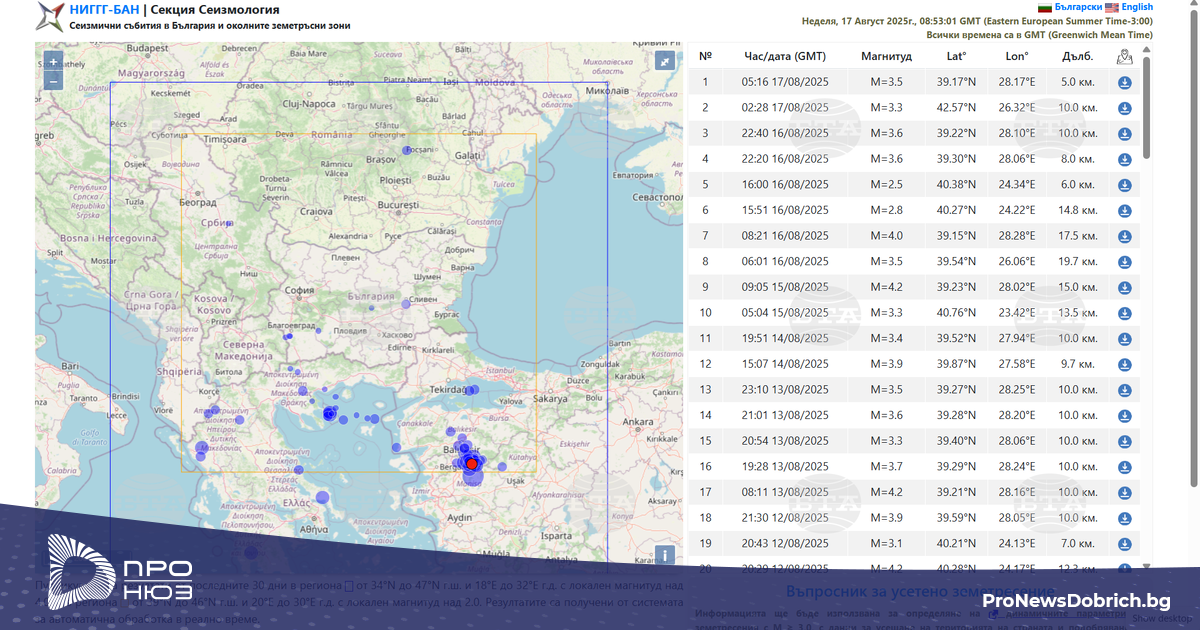This screenshot has width=1200, height=630.
Task: Click the Час/дата (GMT) column header
Action: tap(785, 57)
